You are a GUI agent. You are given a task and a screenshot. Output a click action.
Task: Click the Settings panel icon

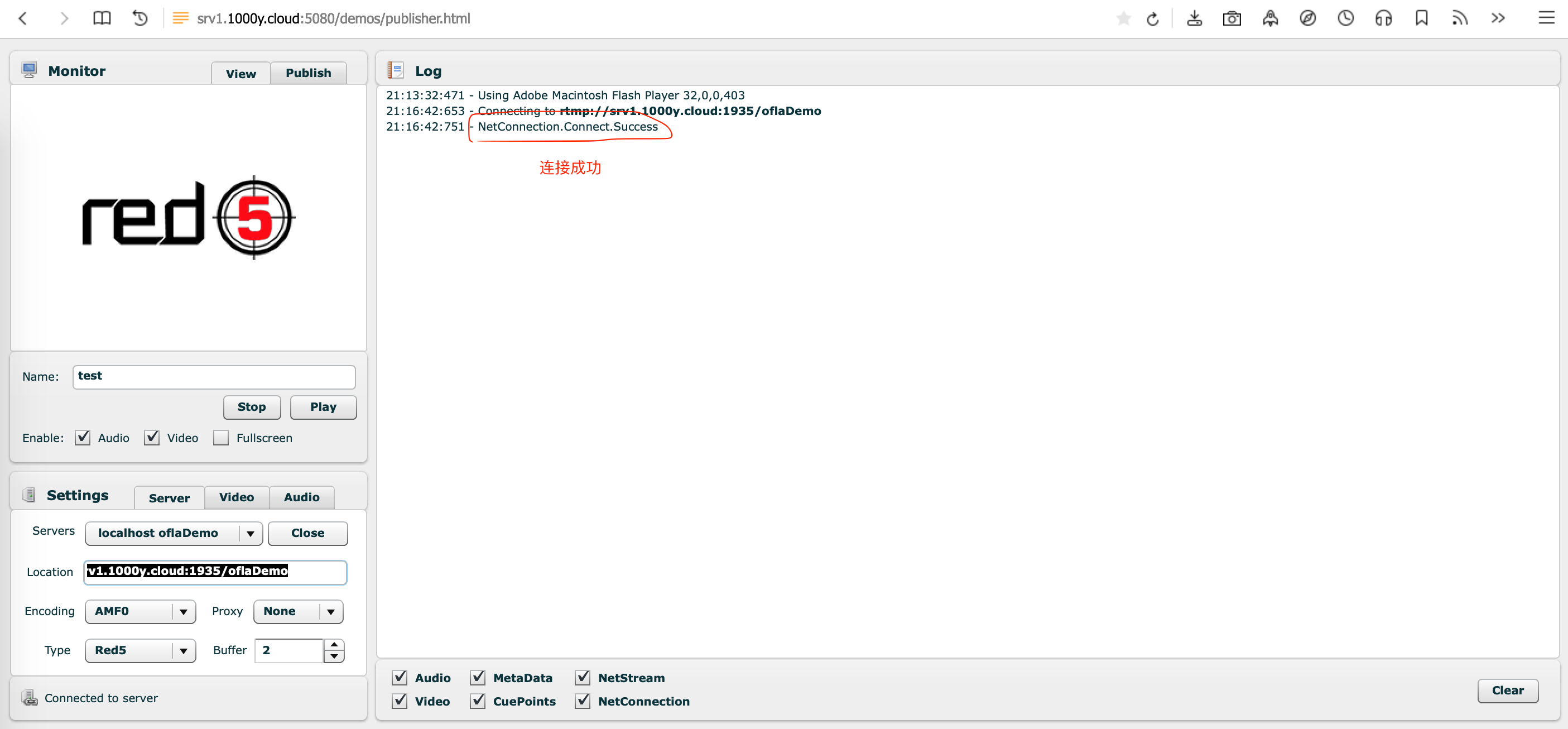(28, 495)
